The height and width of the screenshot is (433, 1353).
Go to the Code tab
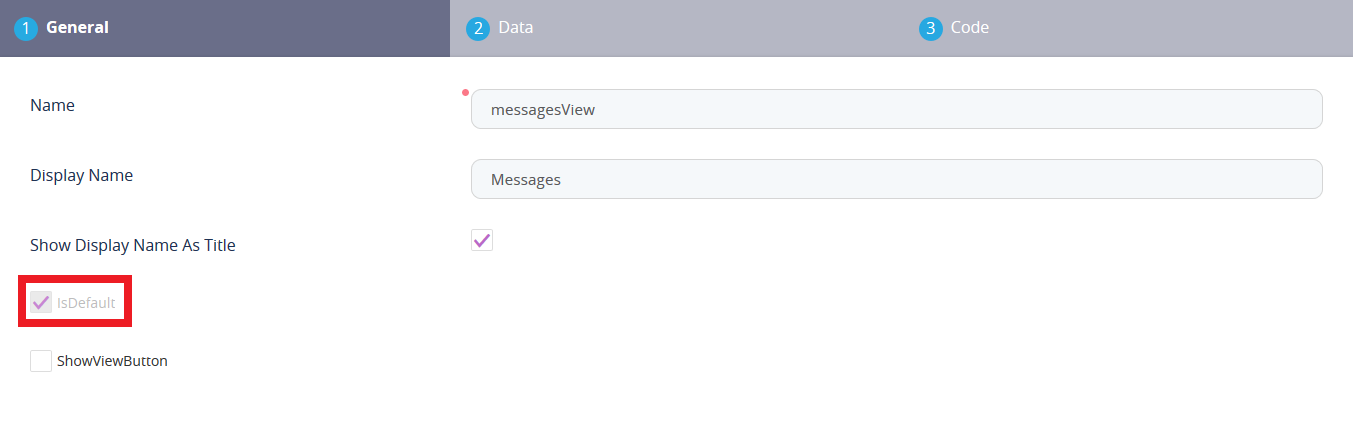[969, 28]
